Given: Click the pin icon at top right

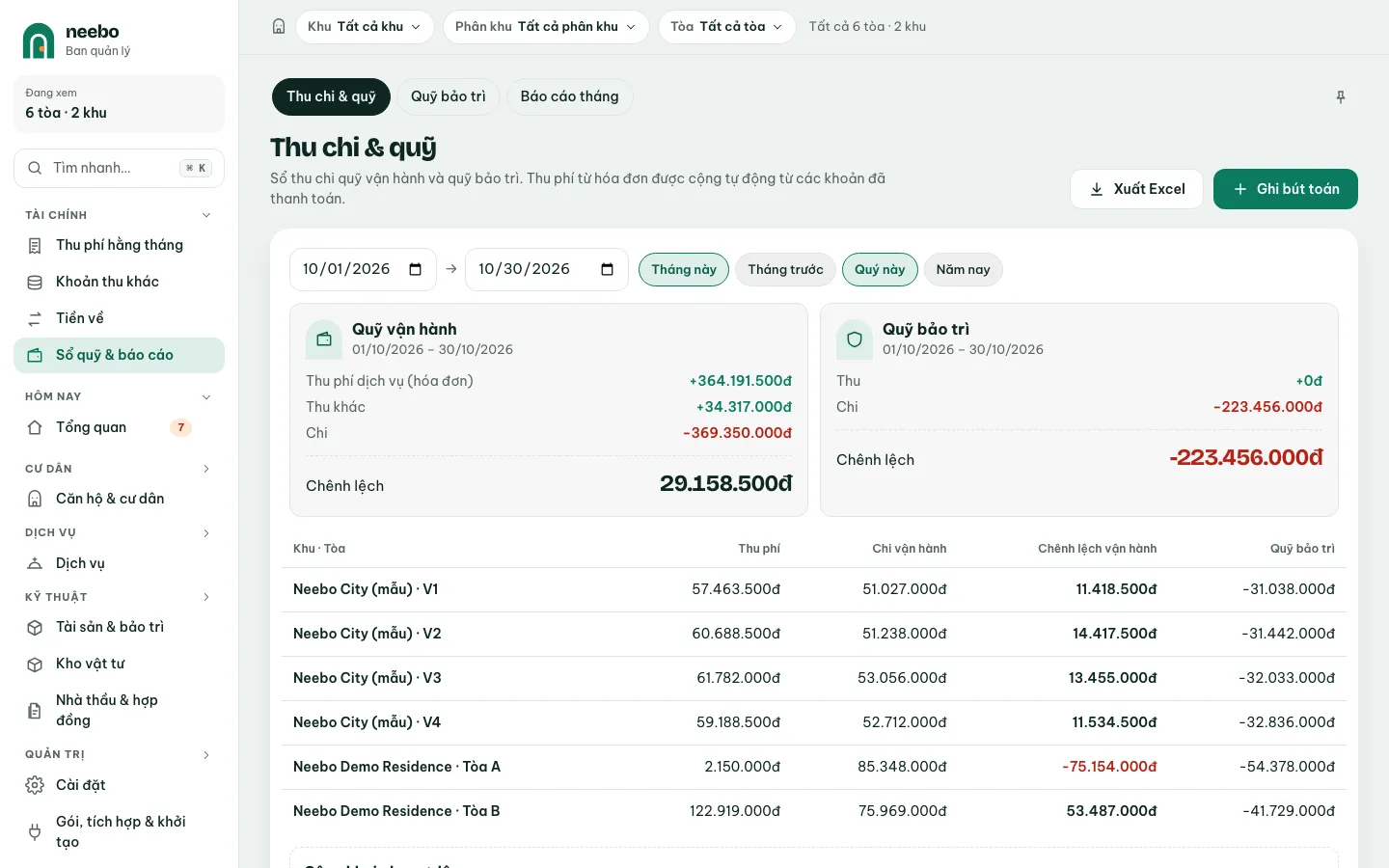Looking at the screenshot, I should [1341, 97].
